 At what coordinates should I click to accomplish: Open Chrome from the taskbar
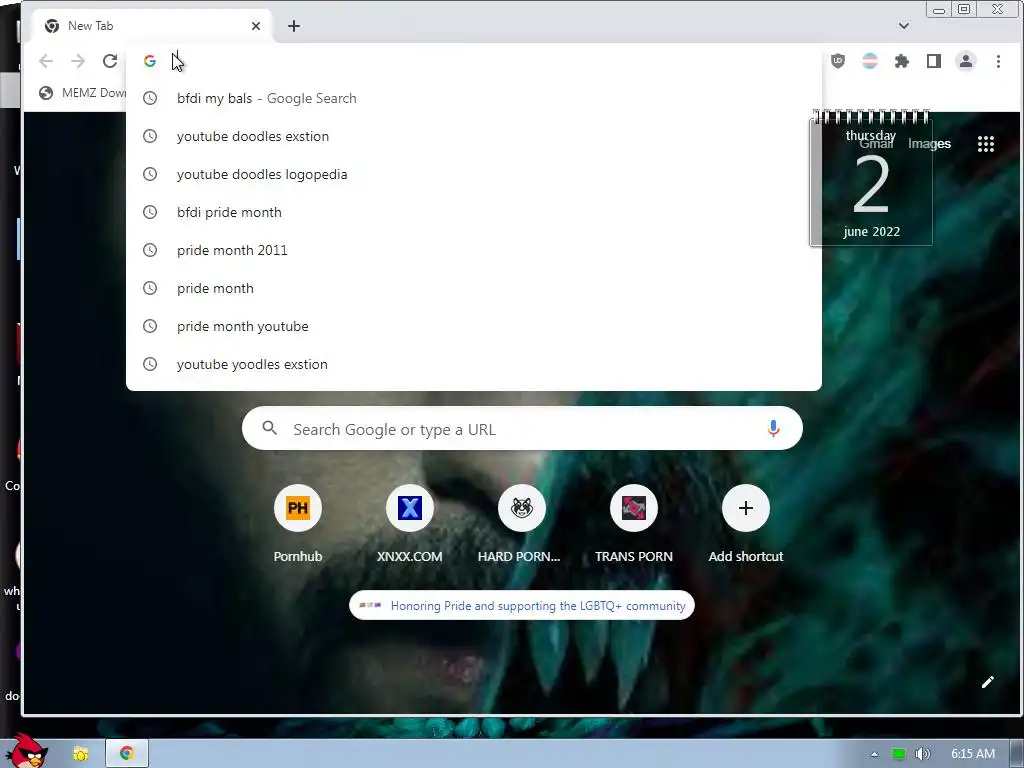(x=127, y=753)
